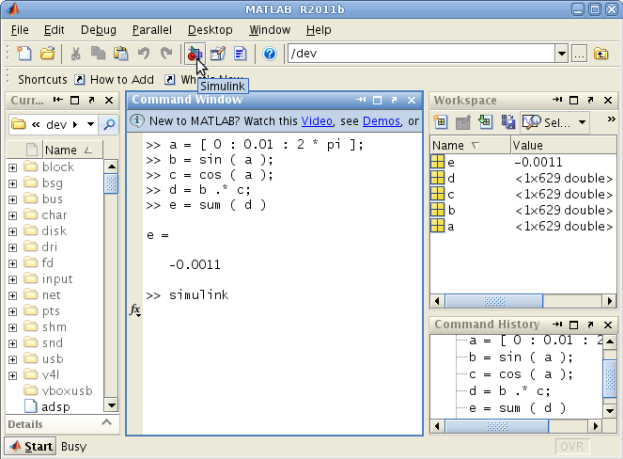
Task: Minimize the Current Folder panel
Action: point(58,100)
